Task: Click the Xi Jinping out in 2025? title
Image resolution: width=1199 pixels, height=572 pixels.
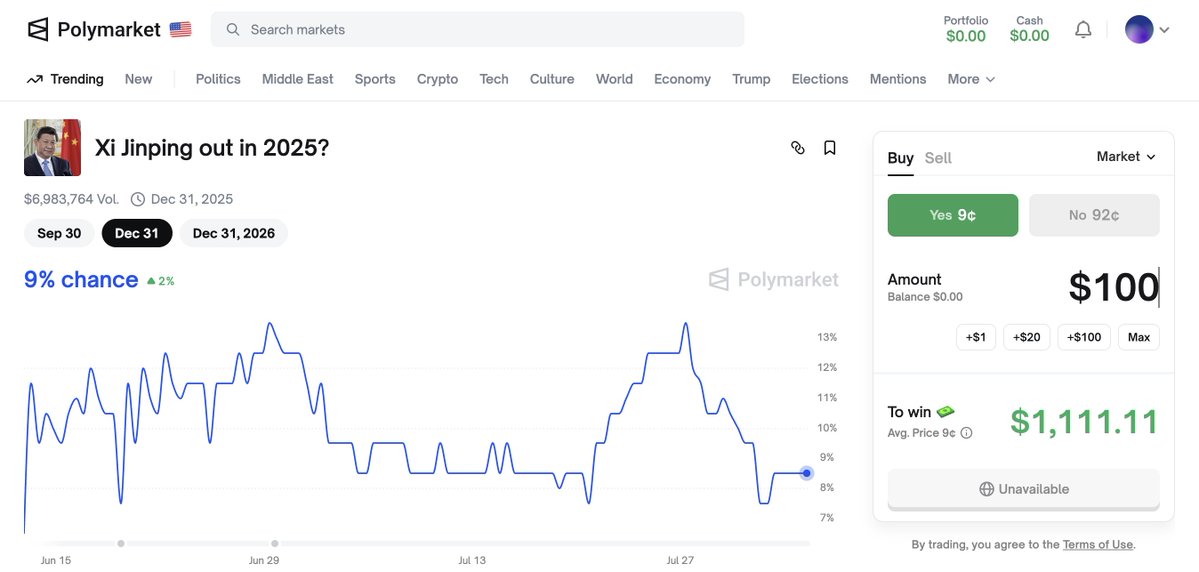Action: coord(212,148)
